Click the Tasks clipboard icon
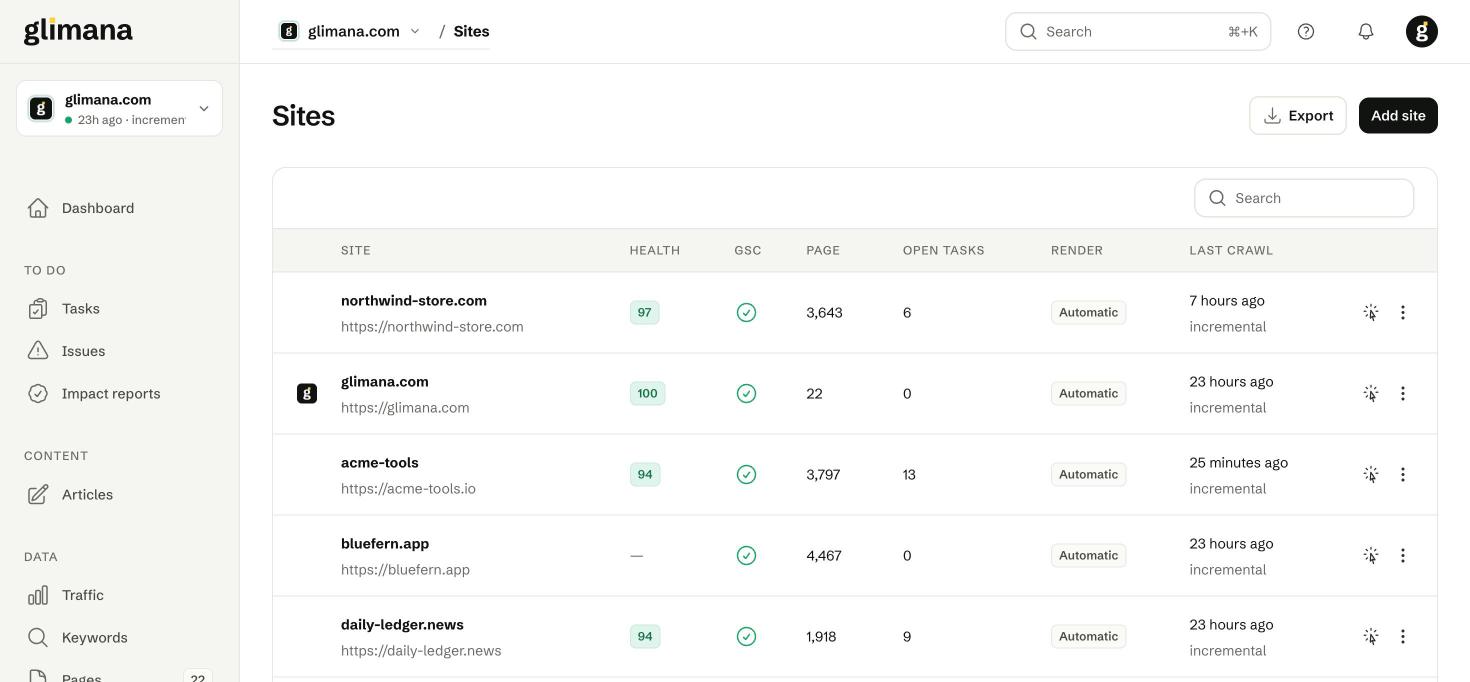The width and height of the screenshot is (1470, 682). [38, 309]
